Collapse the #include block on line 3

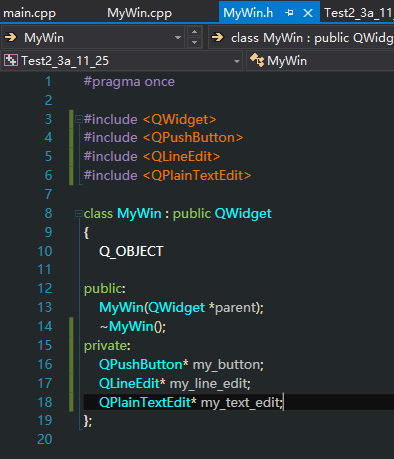pyautogui.click(x=79, y=119)
